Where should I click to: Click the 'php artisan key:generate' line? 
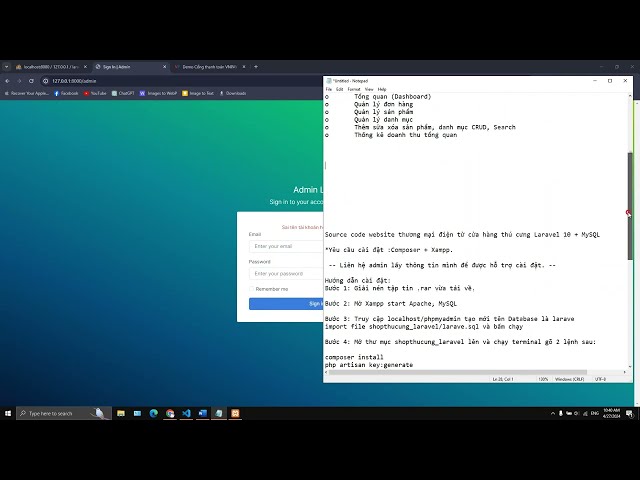(x=369, y=365)
